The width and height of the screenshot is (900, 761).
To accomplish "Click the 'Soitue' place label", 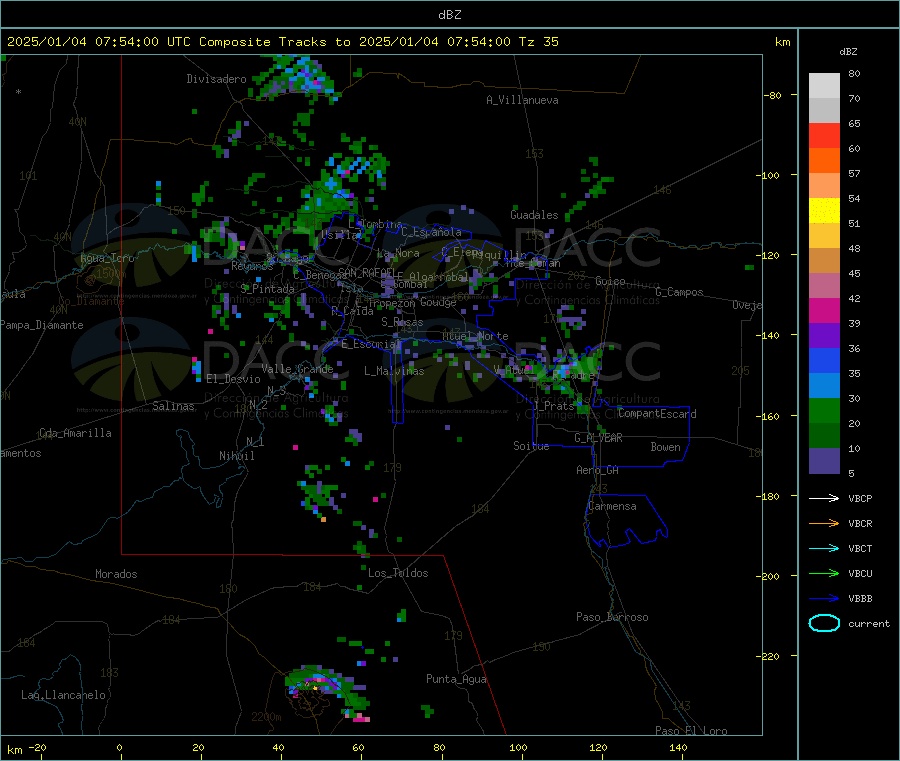I will coord(531,446).
